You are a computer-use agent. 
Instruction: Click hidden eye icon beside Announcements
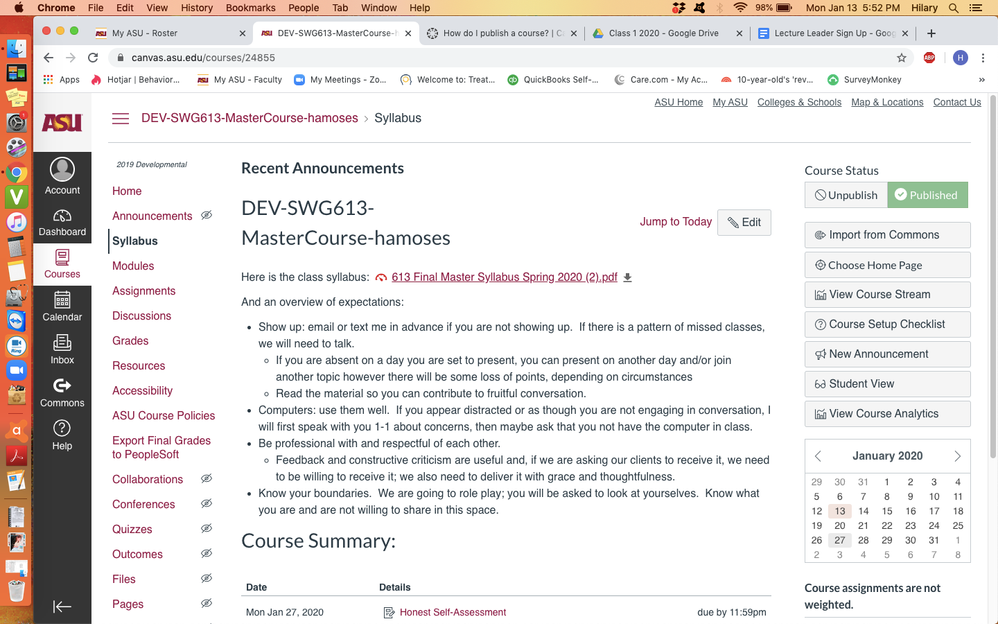pyautogui.click(x=206, y=216)
